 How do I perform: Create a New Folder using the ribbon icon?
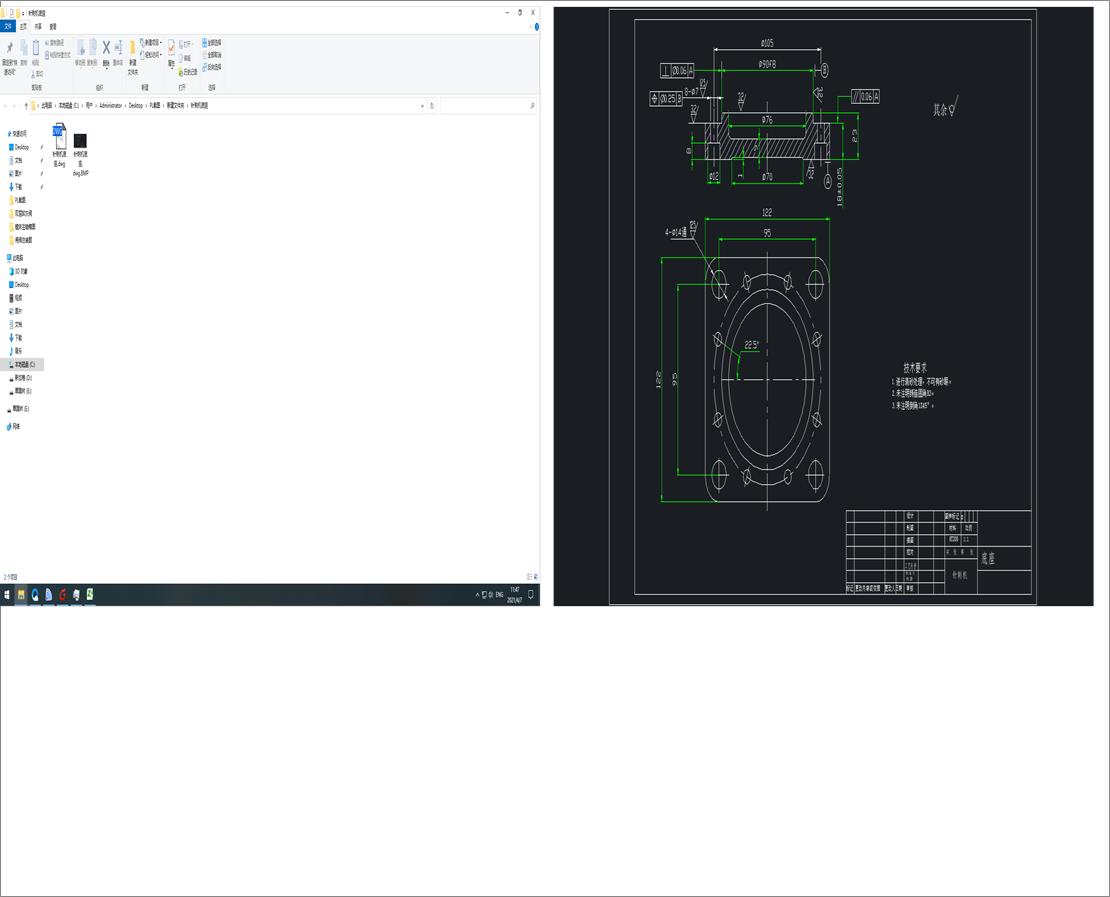click(132, 50)
